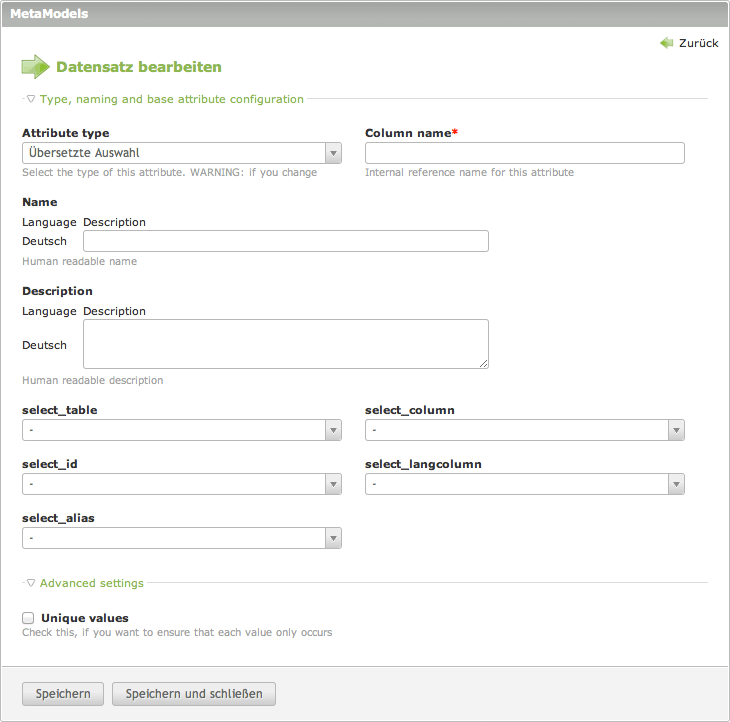Click the Deutsch Description textarea

pos(286,344)
